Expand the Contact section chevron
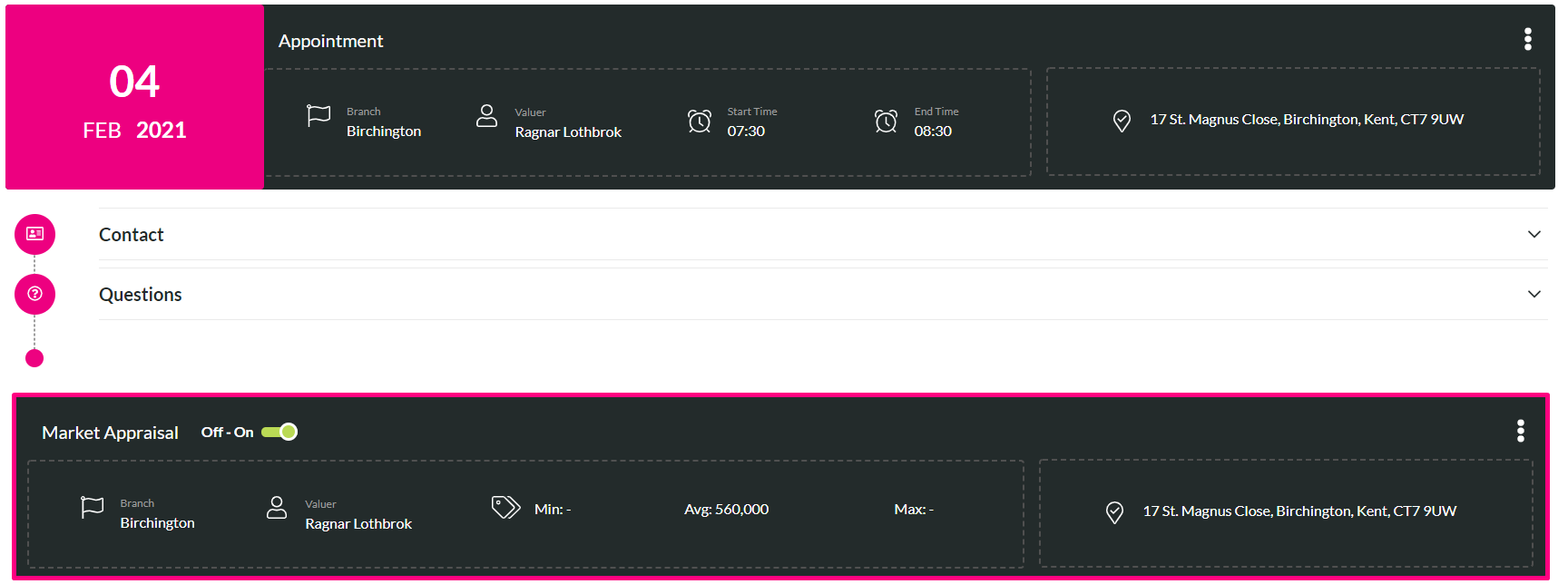This screenshot has height=584, width=1568. [1534, 234]
